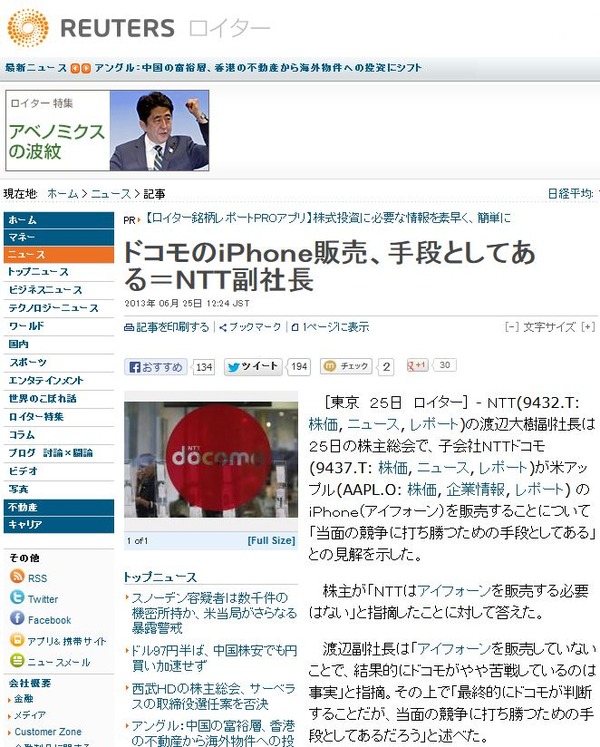Click breadcrumb ホーム link
This screenshot has height=747, width=600.
coord(63,194)
